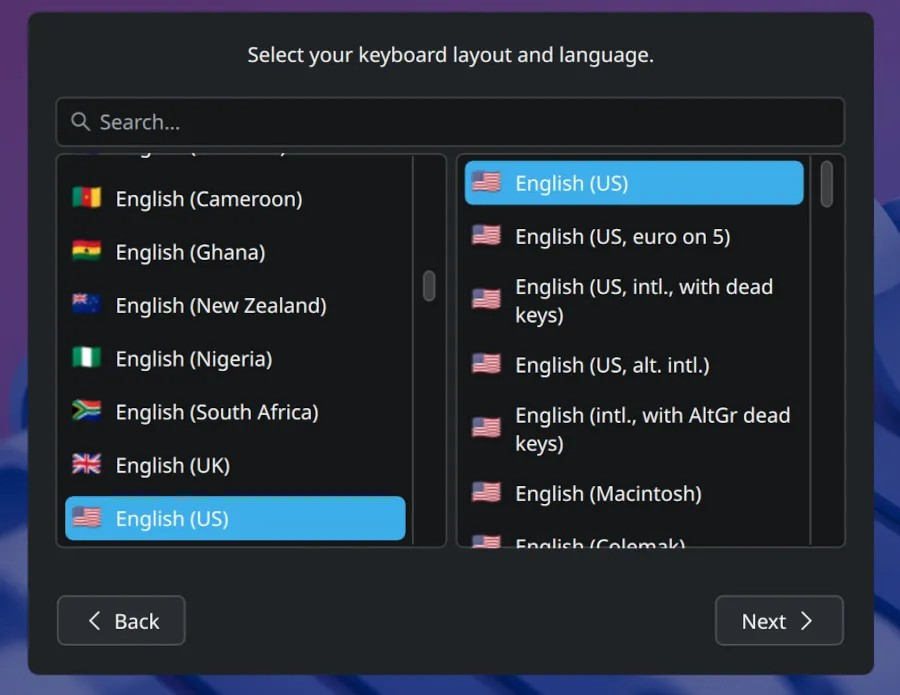Click the Cameroon flag icon
The image size is (900, 695).
tap(87, 199)
